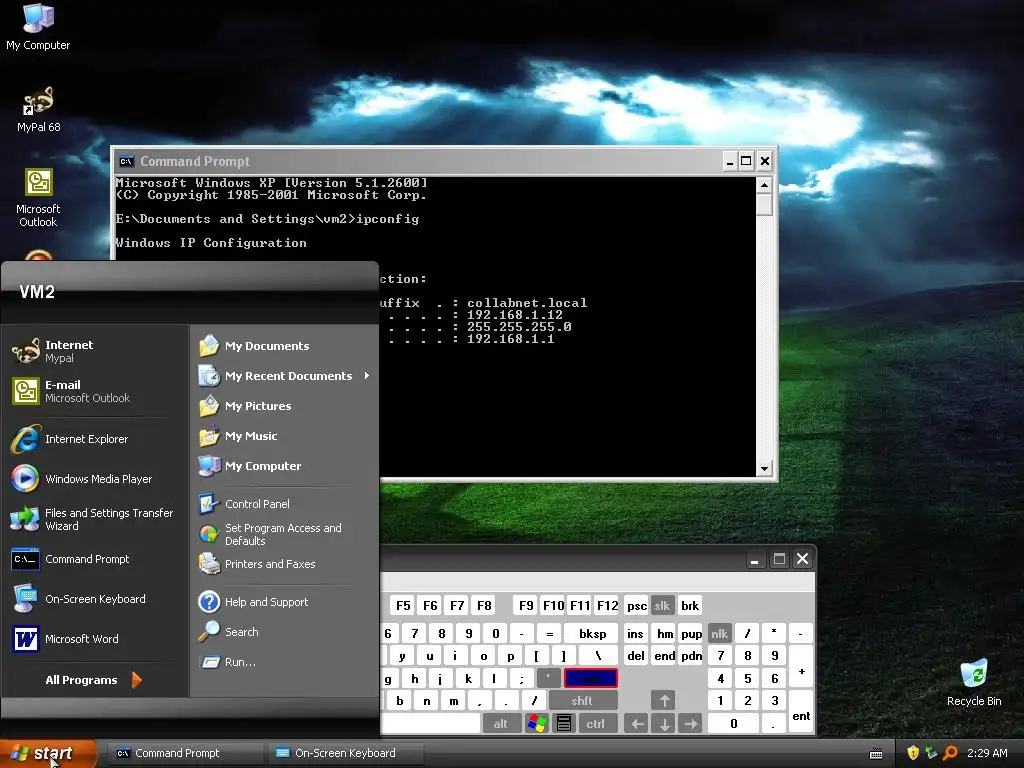Click the brk break key
Screen dimensions: 1024x768
coord(690,605)
